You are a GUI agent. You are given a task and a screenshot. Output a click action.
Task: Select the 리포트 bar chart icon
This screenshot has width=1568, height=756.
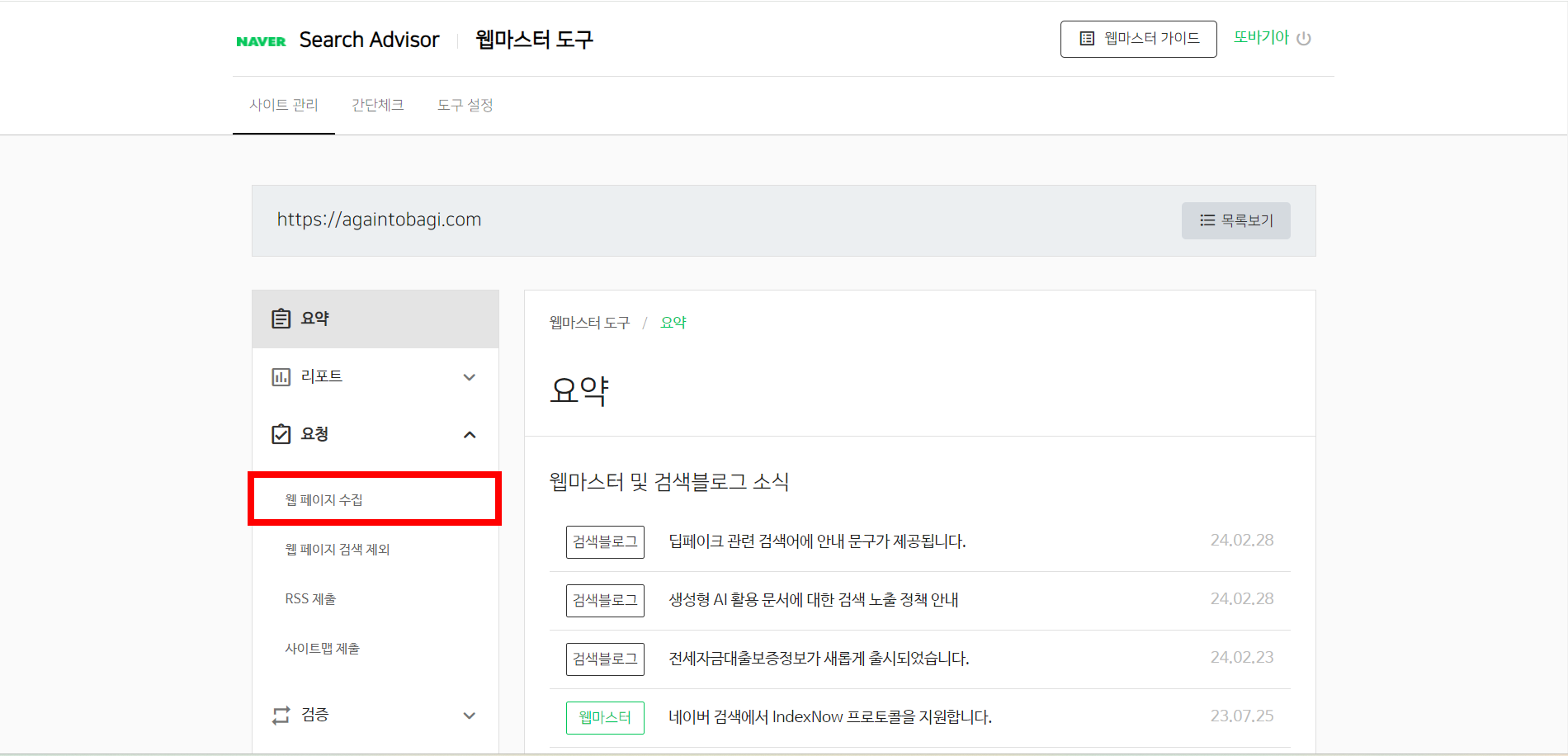[281, 376]
